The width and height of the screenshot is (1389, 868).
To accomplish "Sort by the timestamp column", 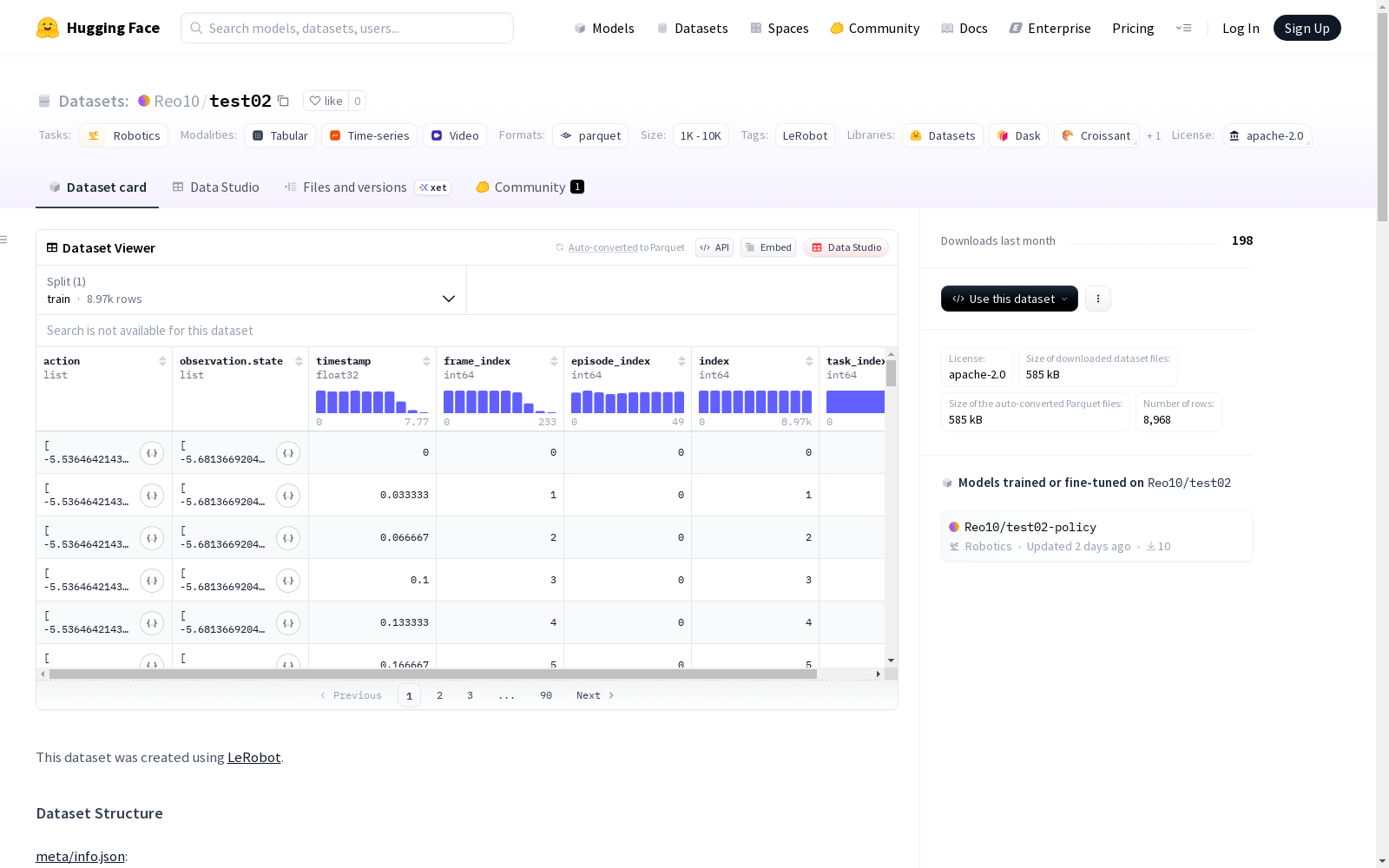I will [426, 361].
